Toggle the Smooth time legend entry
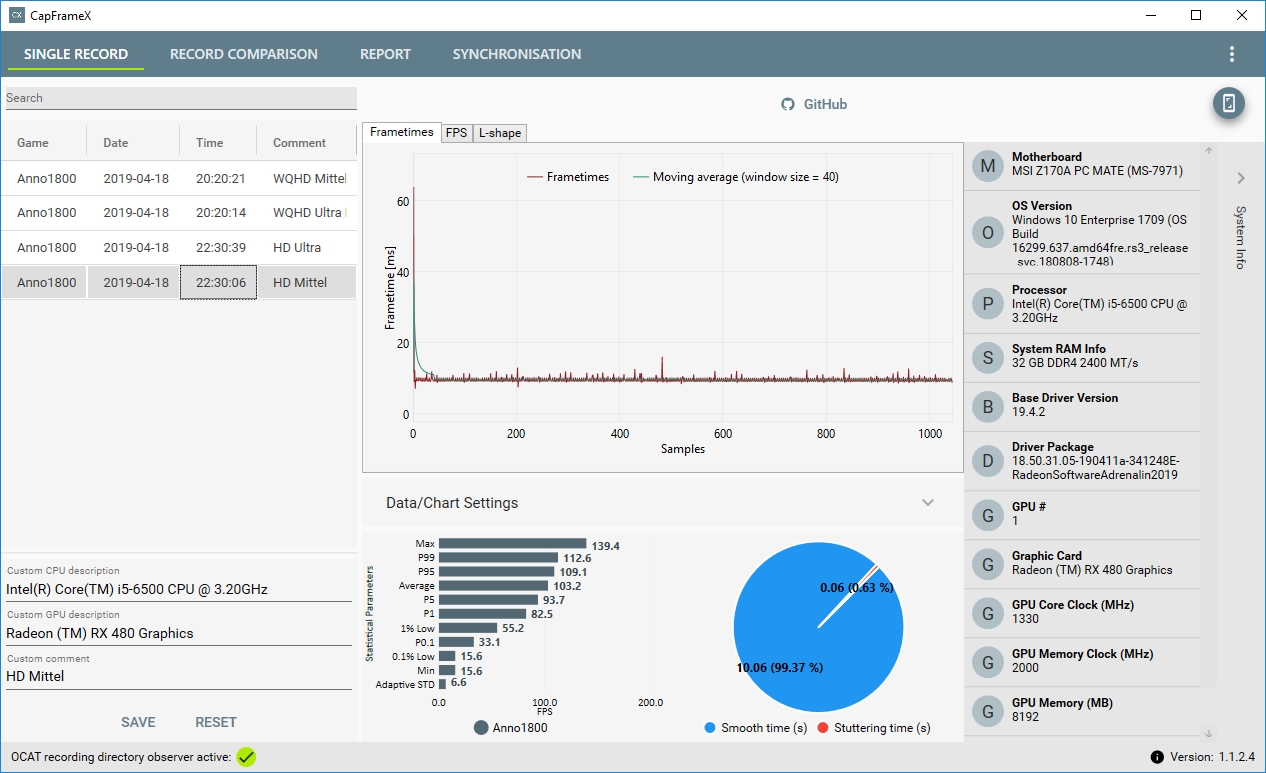Screen dimensions: 1266x773 pos(756,728)
